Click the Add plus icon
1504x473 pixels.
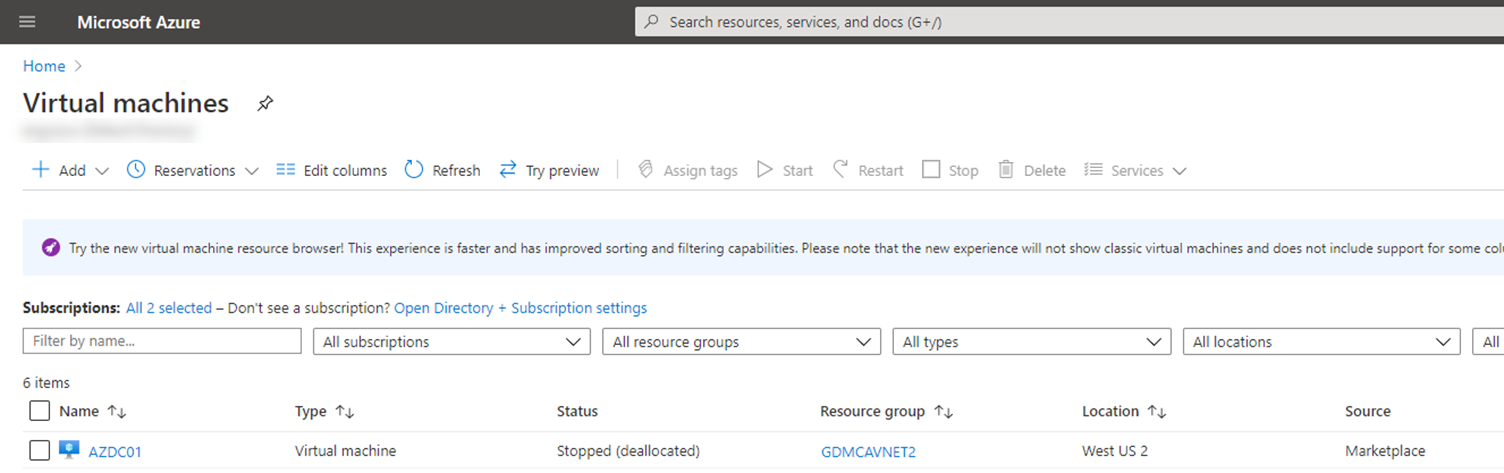tap(41, 170)
